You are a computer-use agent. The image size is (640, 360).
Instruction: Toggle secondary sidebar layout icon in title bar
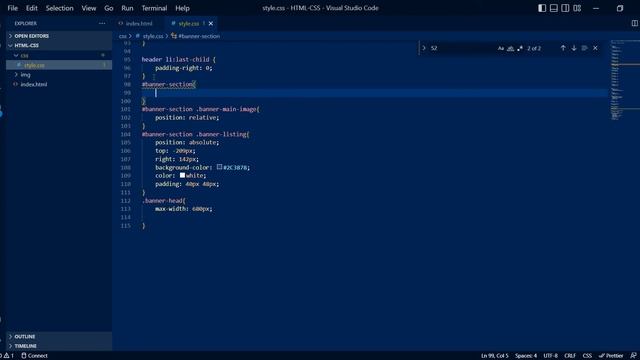tap(565, 8)
